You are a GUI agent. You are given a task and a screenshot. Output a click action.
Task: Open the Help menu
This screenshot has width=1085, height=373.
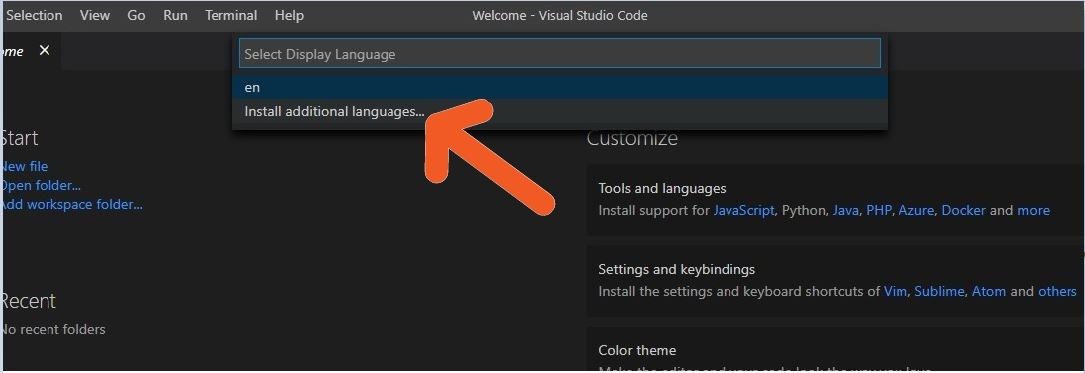coord(289,15)
